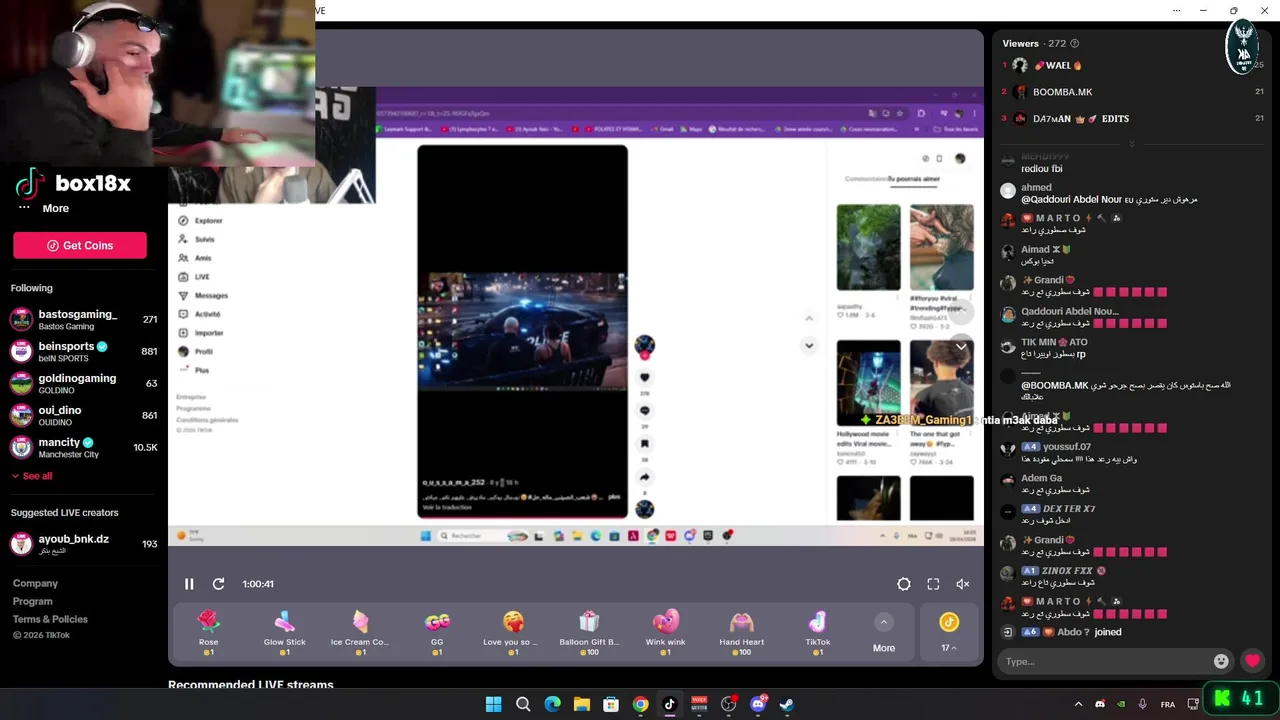Send the Wink wink gift
The height and width of the screenshot is (720, 1280).
click(x=665, y=634)
